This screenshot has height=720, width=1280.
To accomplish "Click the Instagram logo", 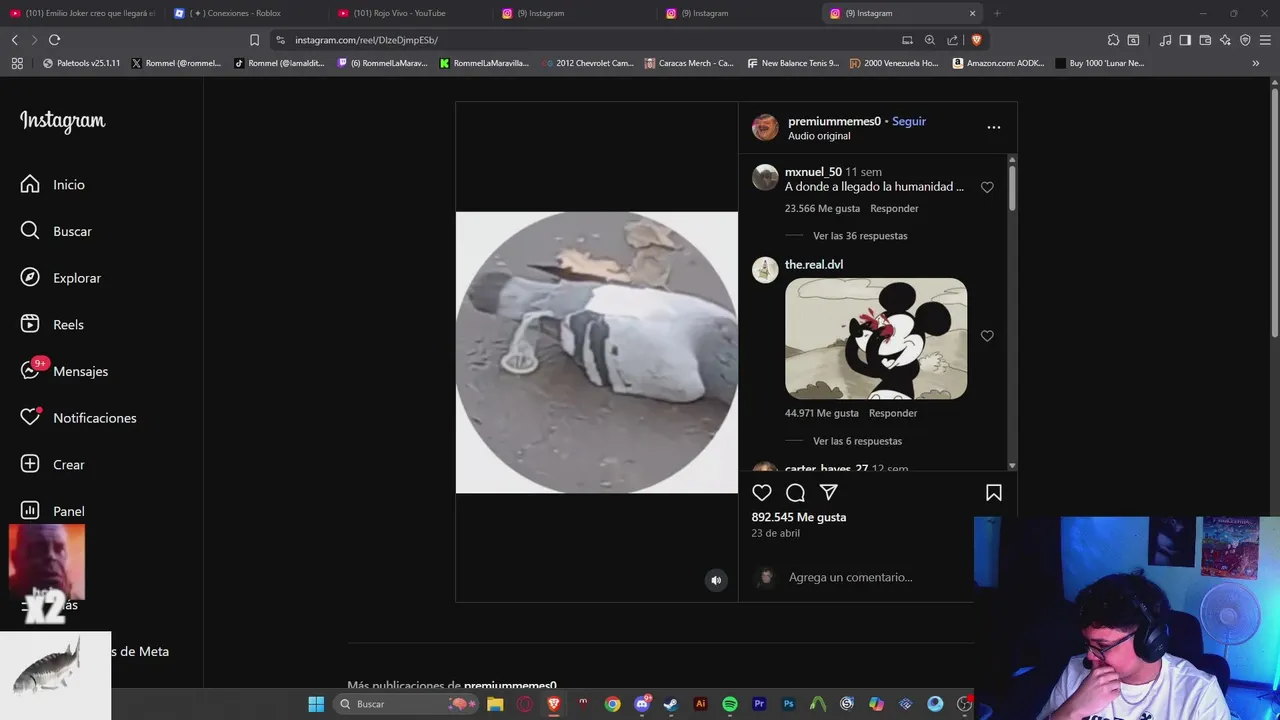I will [x=62, y=121].
